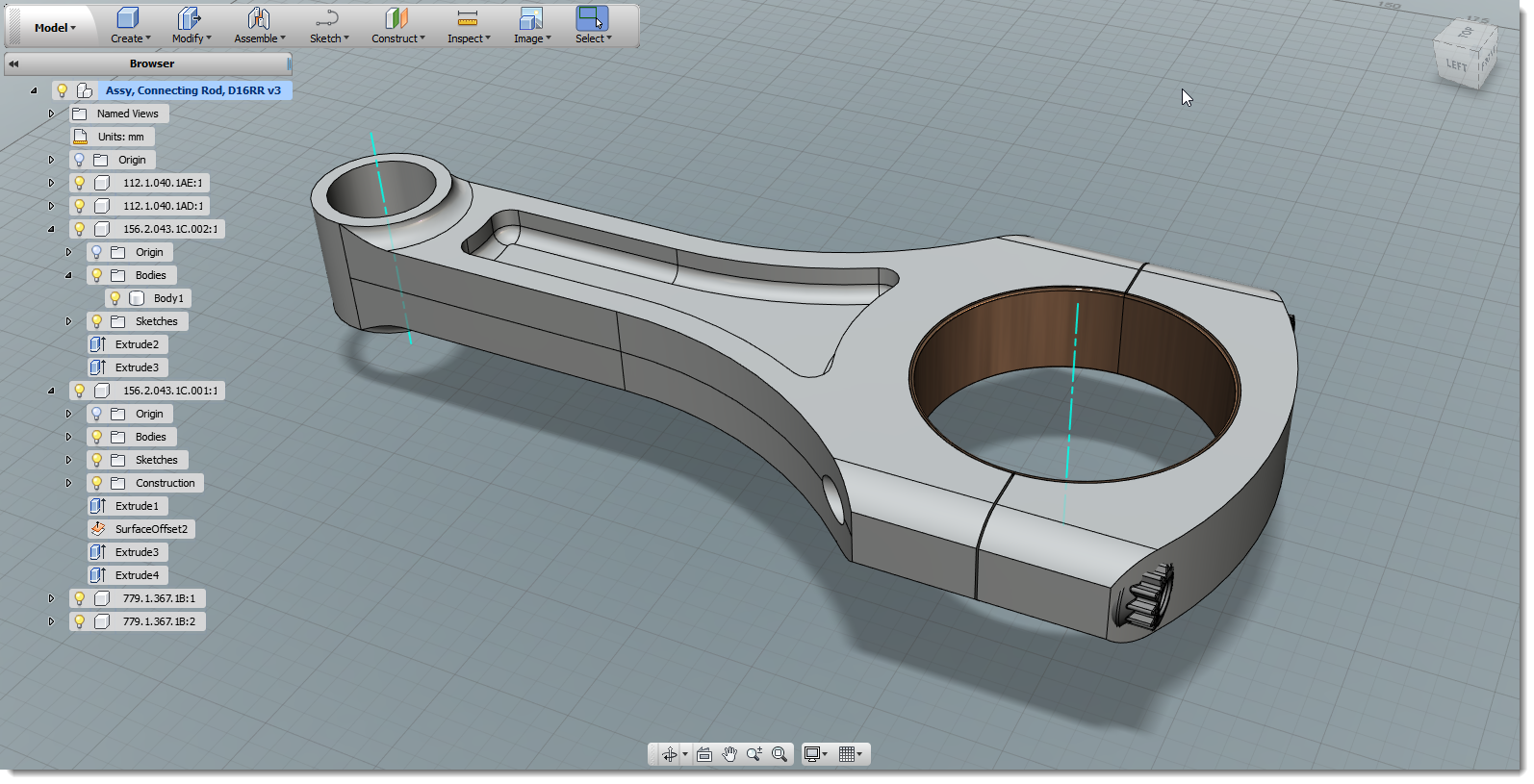Select the Body1 tree row
This screenshot has width=1534, height=784.
click(148, 298)
